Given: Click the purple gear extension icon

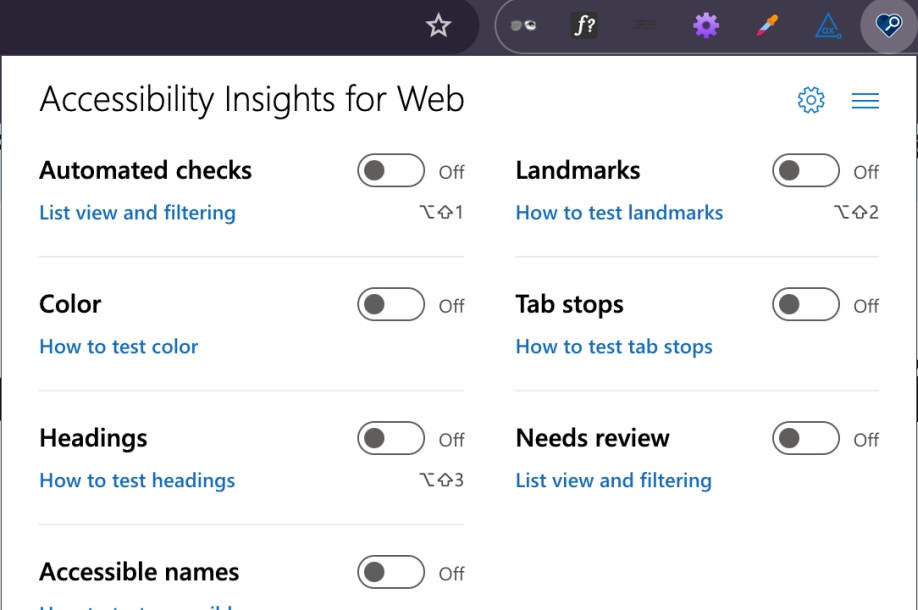Looking at the screenshot, I should point(706,25).
